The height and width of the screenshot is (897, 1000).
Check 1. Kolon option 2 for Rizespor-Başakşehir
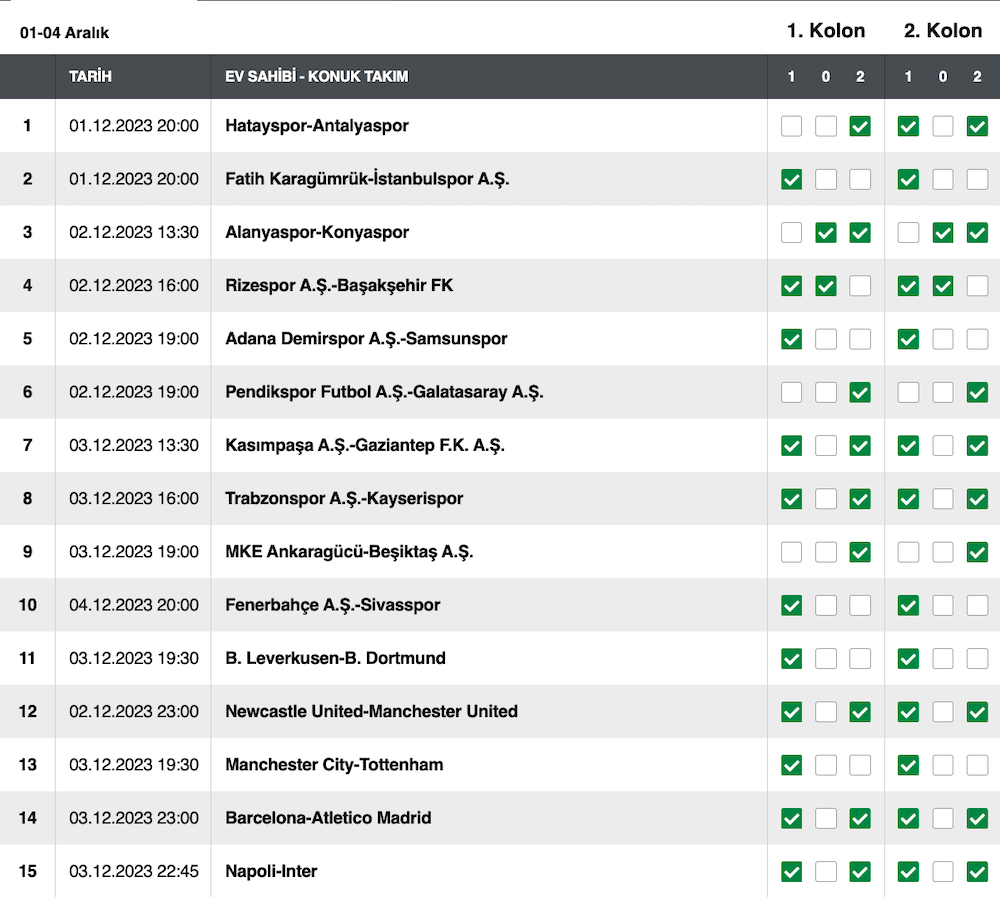tap(860, 286)
